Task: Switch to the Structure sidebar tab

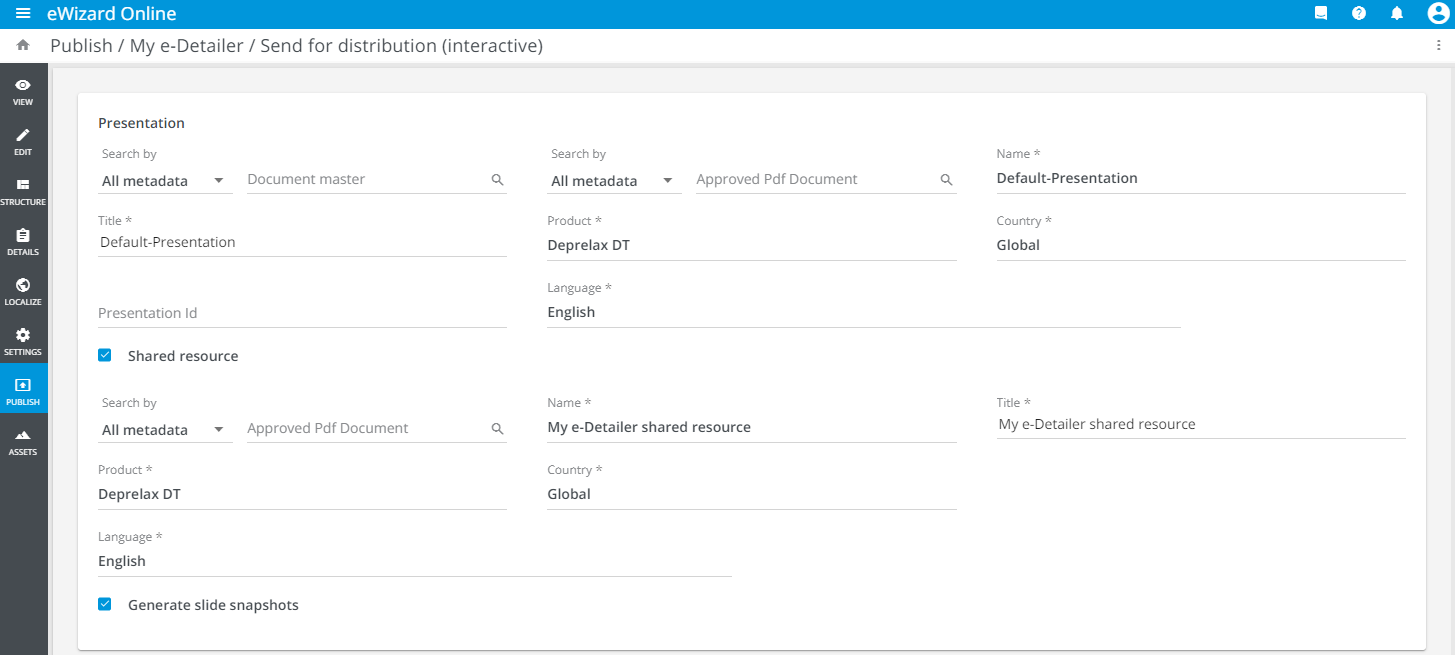Action: coord(23,191)
